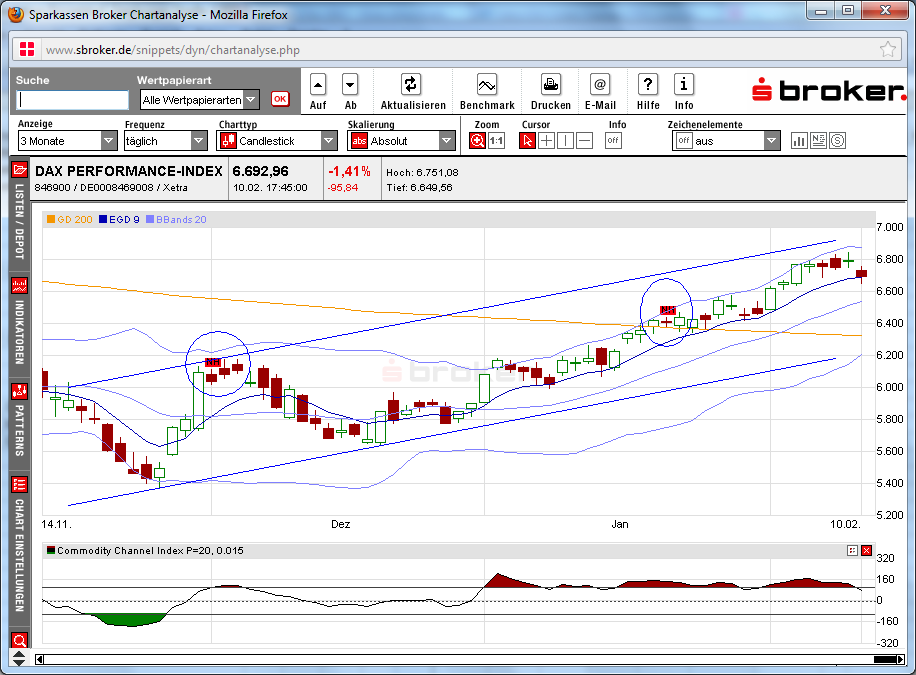Open the LISTEN / DEPOT side tab
Screen dimensions: 916x675
(19, 221)
